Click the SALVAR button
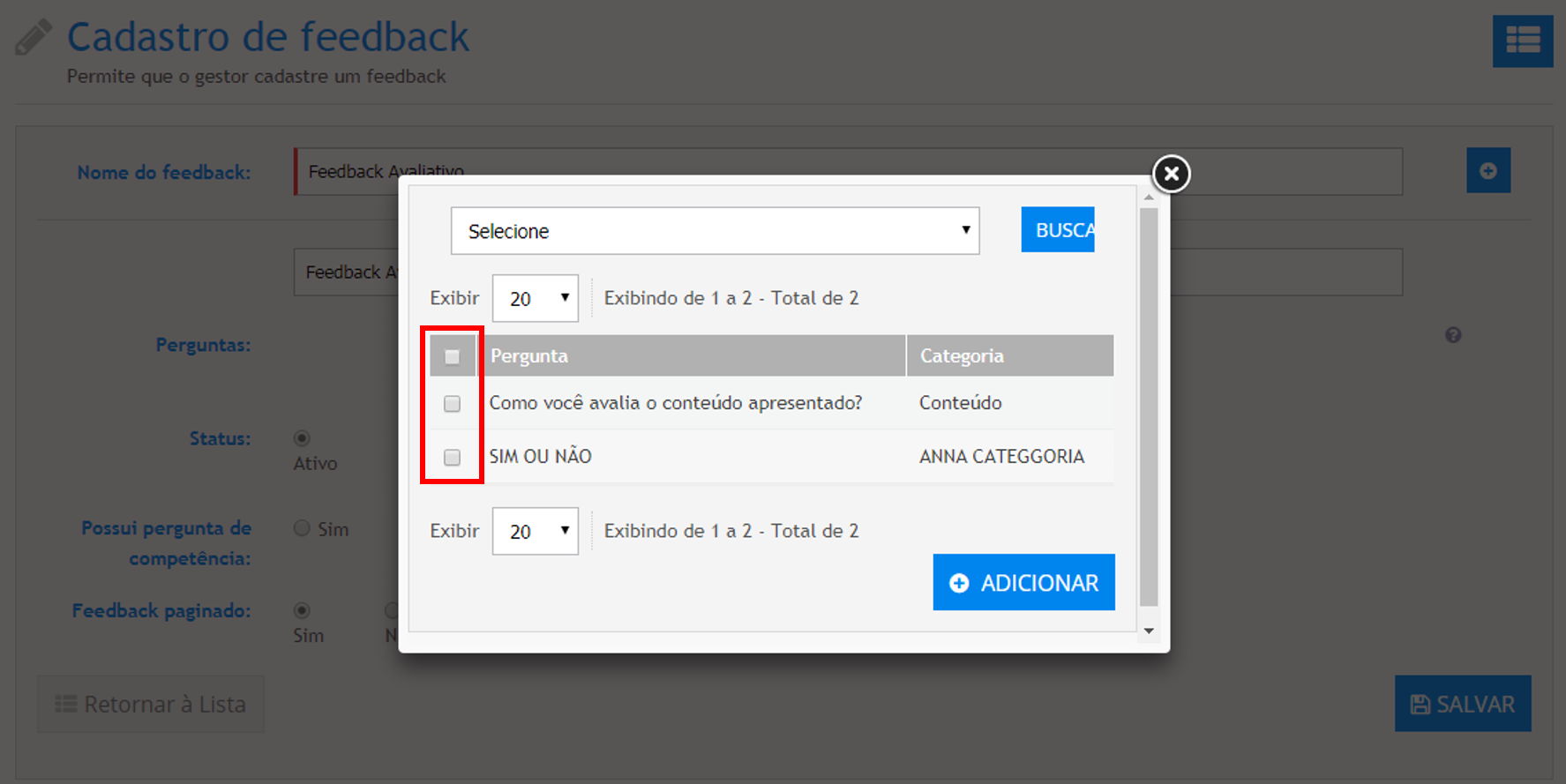This screenshot has width=1566, height=784. tap(1462, 704)
